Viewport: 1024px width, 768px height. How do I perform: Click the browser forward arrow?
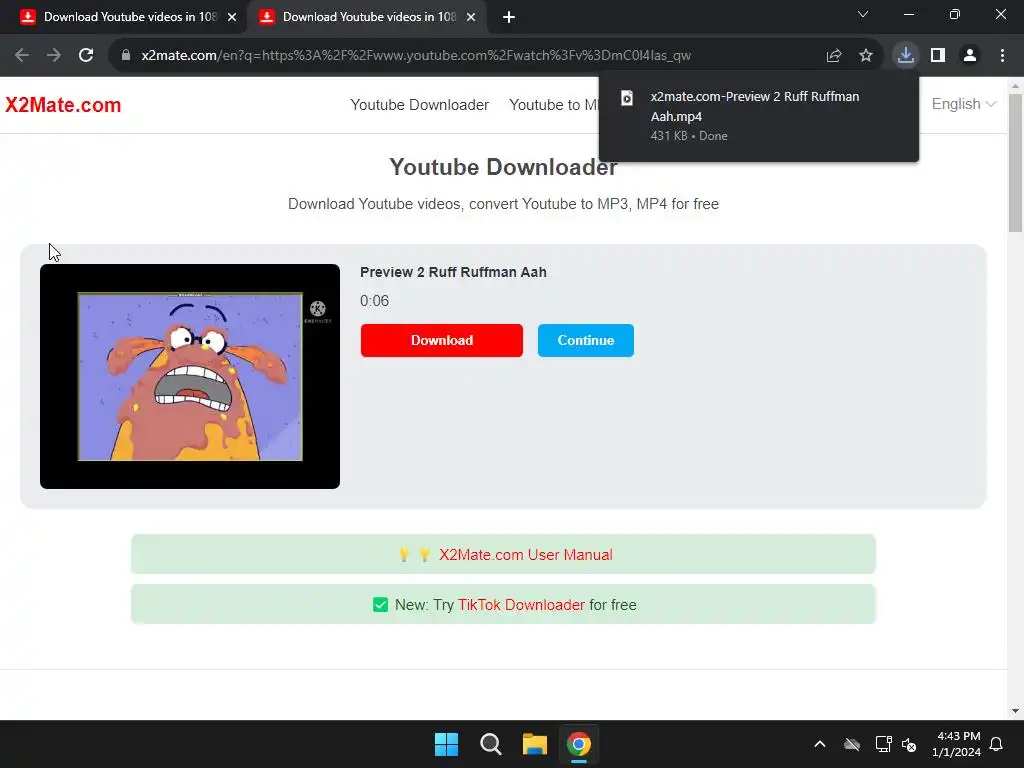coord(54,56)
